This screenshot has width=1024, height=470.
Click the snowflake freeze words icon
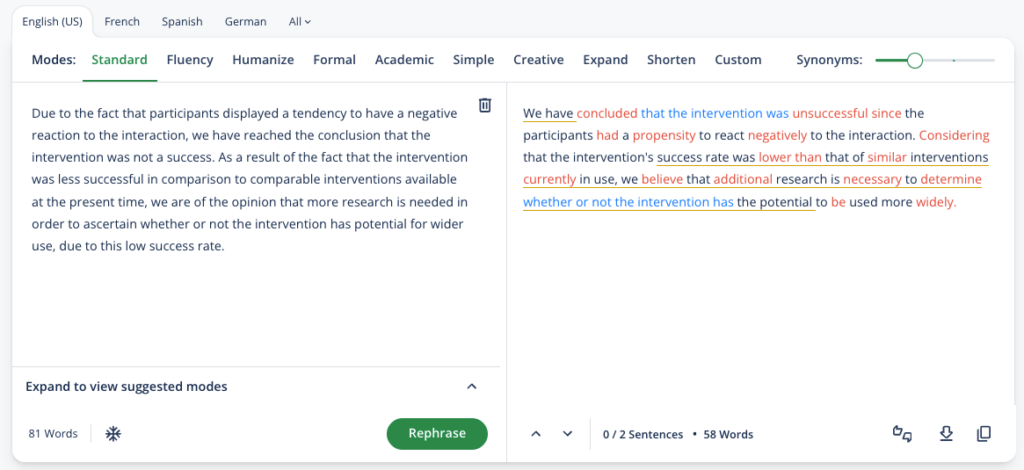point(114,434)
